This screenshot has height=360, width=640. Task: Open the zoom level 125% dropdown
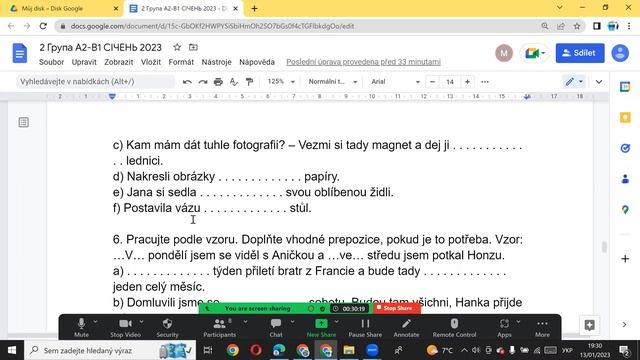281,82
